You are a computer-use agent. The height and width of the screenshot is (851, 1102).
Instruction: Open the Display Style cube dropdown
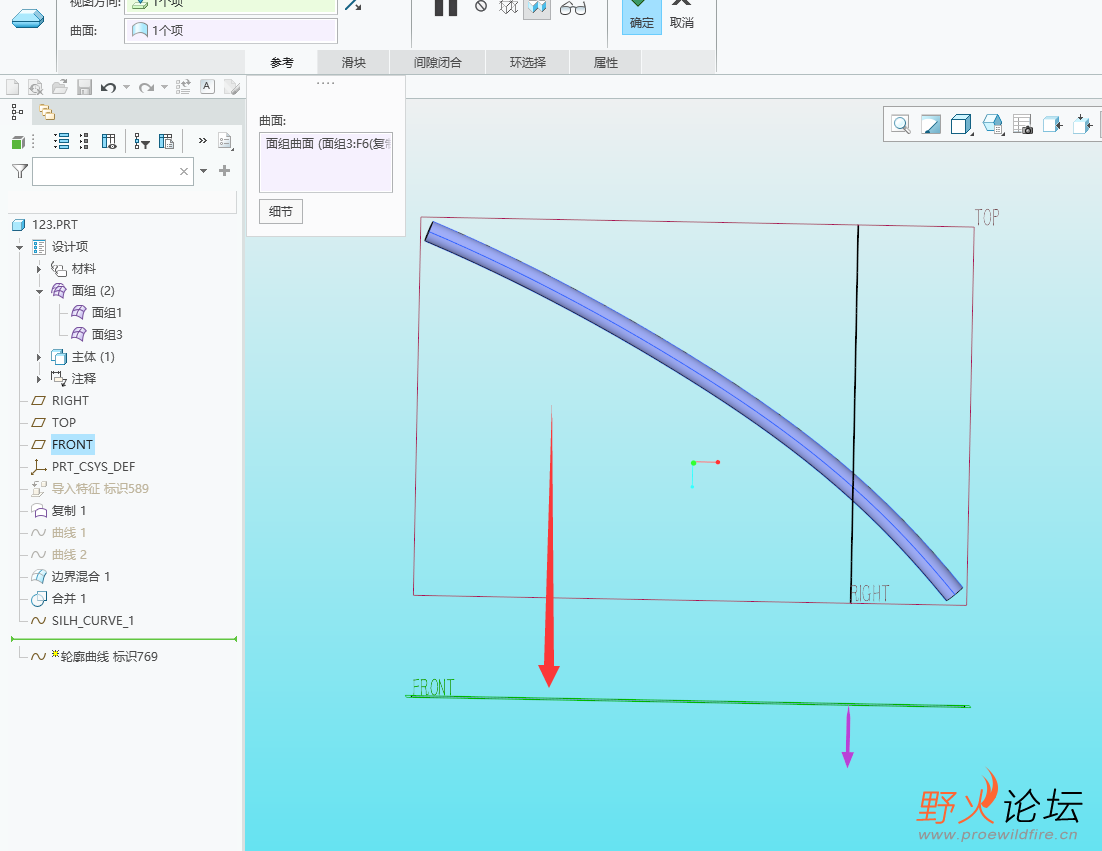click(961, 125)
